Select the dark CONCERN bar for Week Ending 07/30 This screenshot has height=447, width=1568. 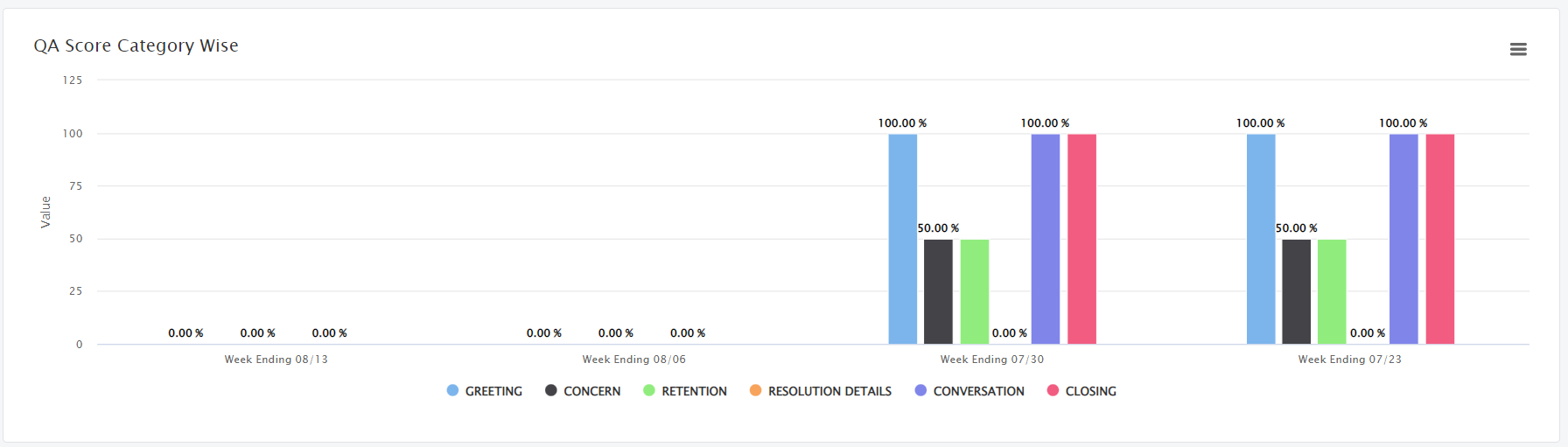pyautogui.click(x=938, y=291)
